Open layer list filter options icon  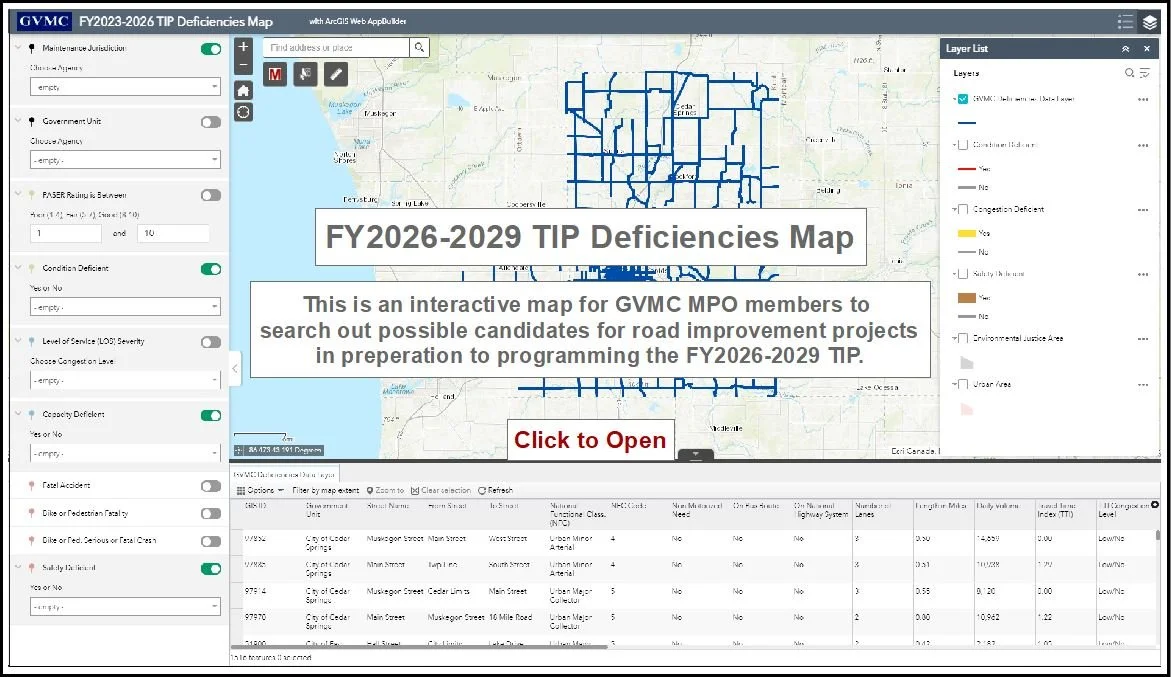click(1145, 73)
